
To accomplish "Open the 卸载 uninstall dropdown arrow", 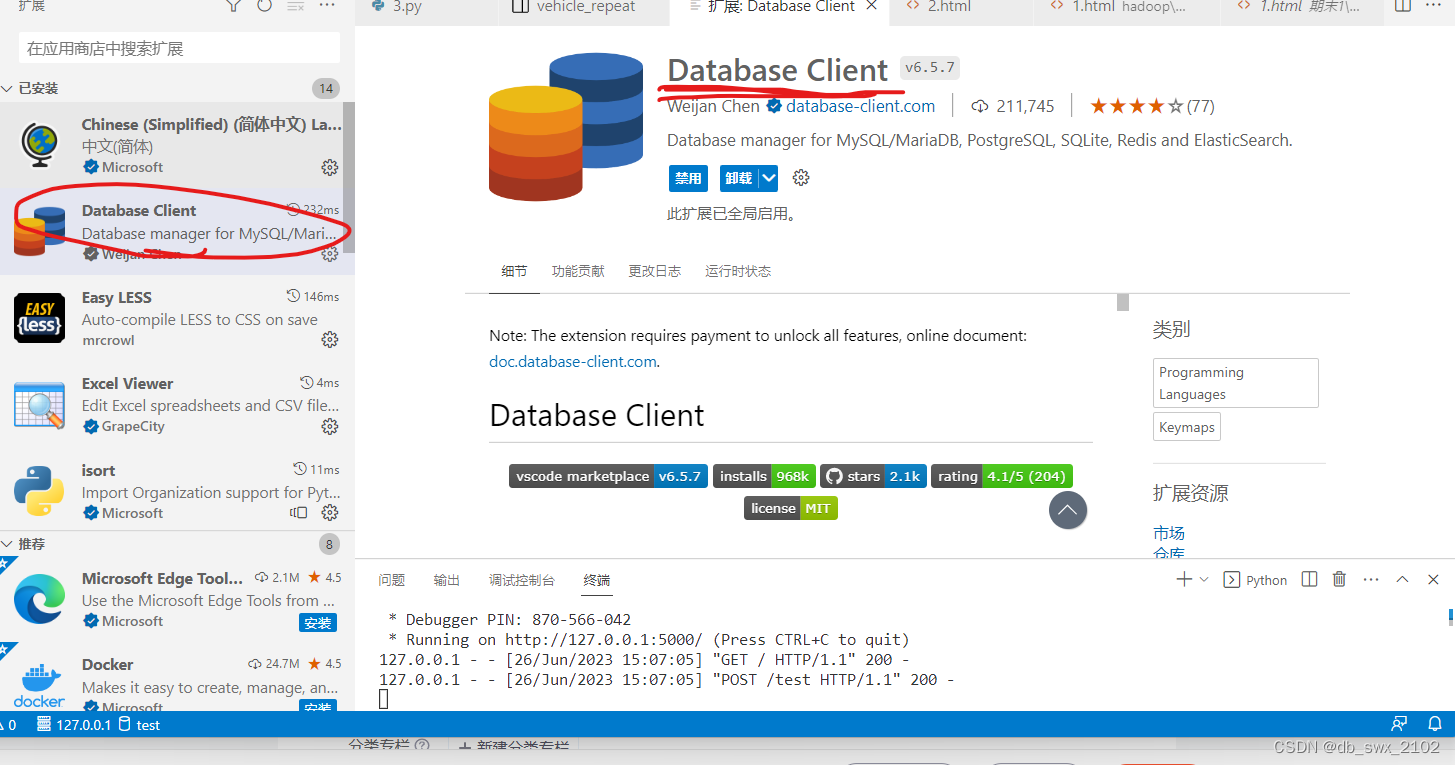I will click(x=766, y=177).
